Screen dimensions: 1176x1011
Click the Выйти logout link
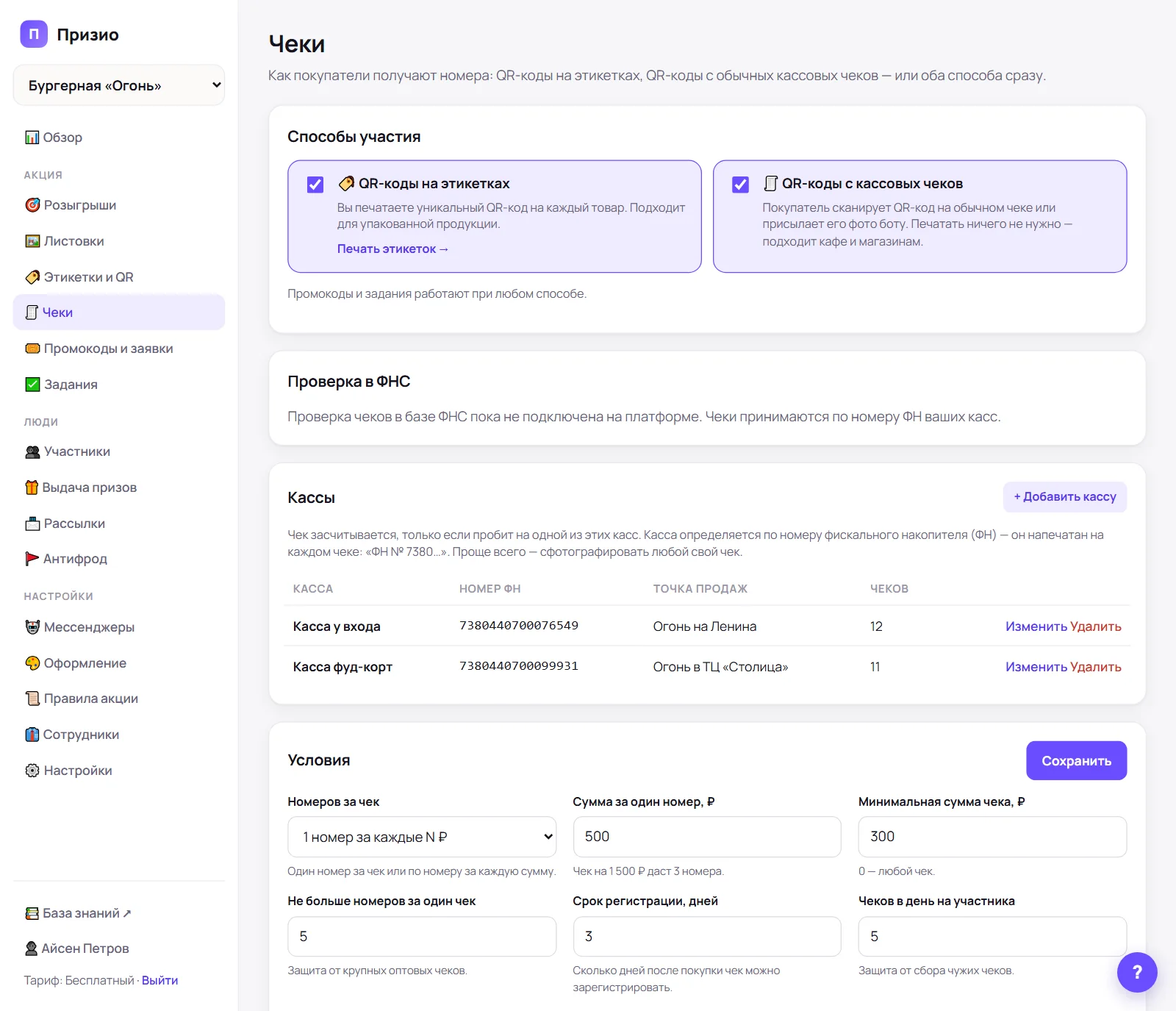[x=159, y=981]
